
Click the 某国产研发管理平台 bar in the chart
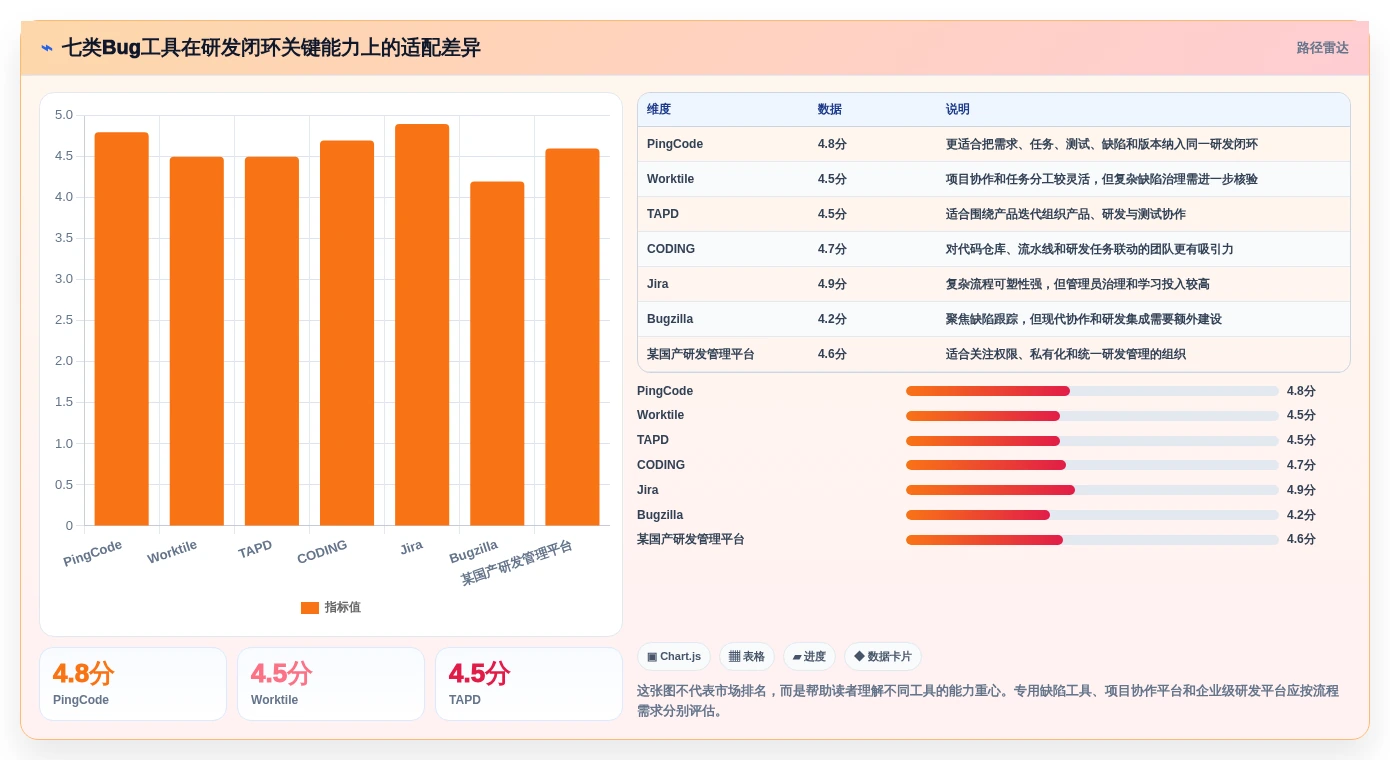[x=572, y=337]
